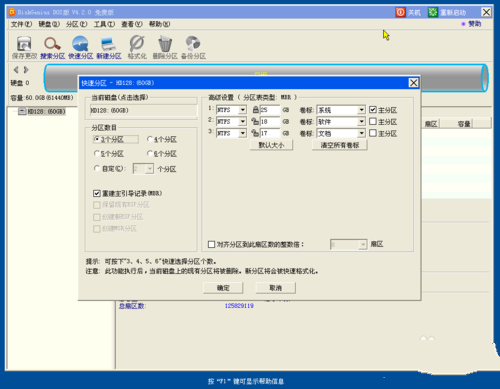Viewport: 500px width, 389px height.
Task: Click the size field showing 17 GB
Action: [270, 133]
